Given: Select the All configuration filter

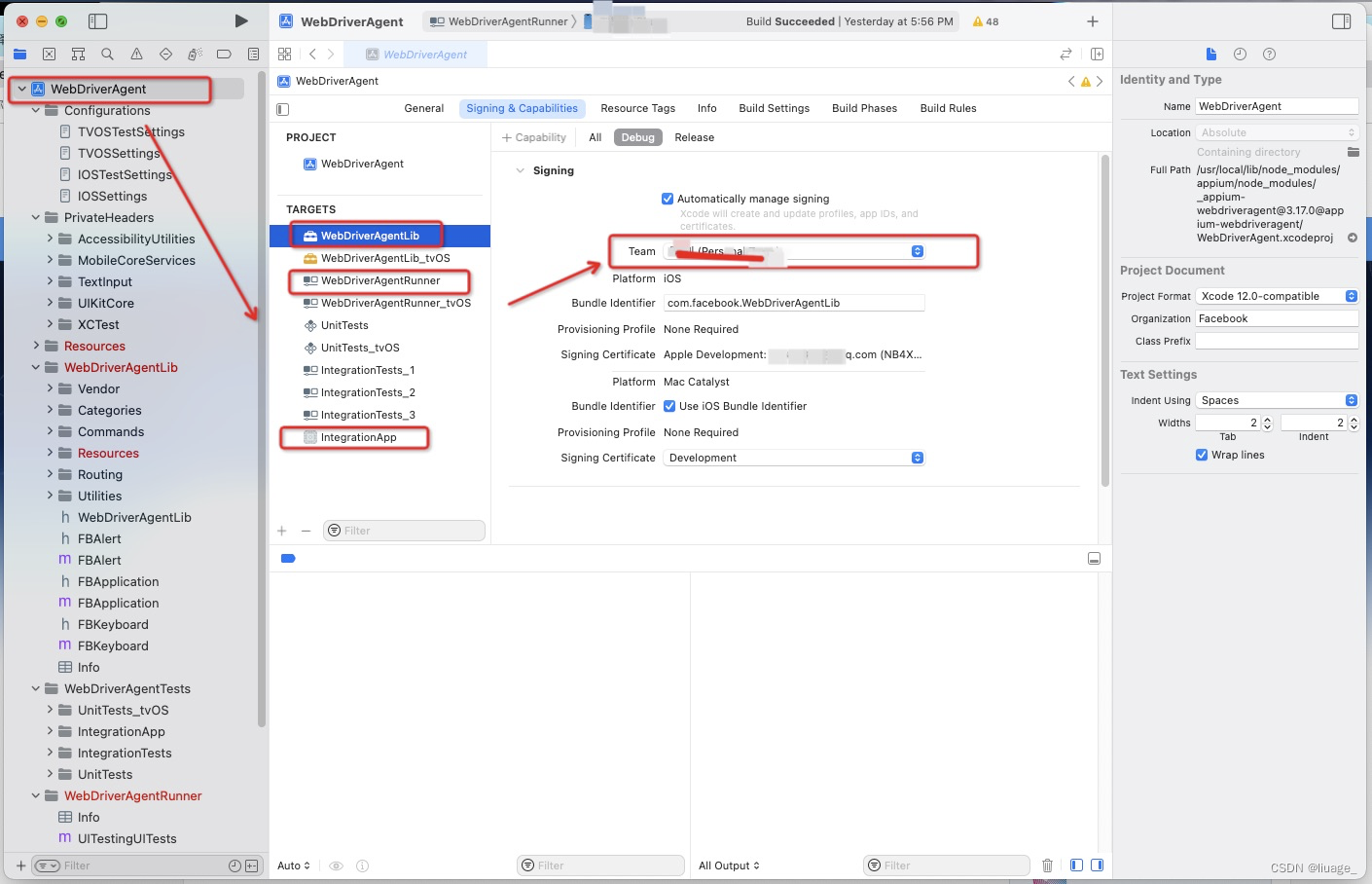Looking at the screenshot, I should (x=596, y=137).
